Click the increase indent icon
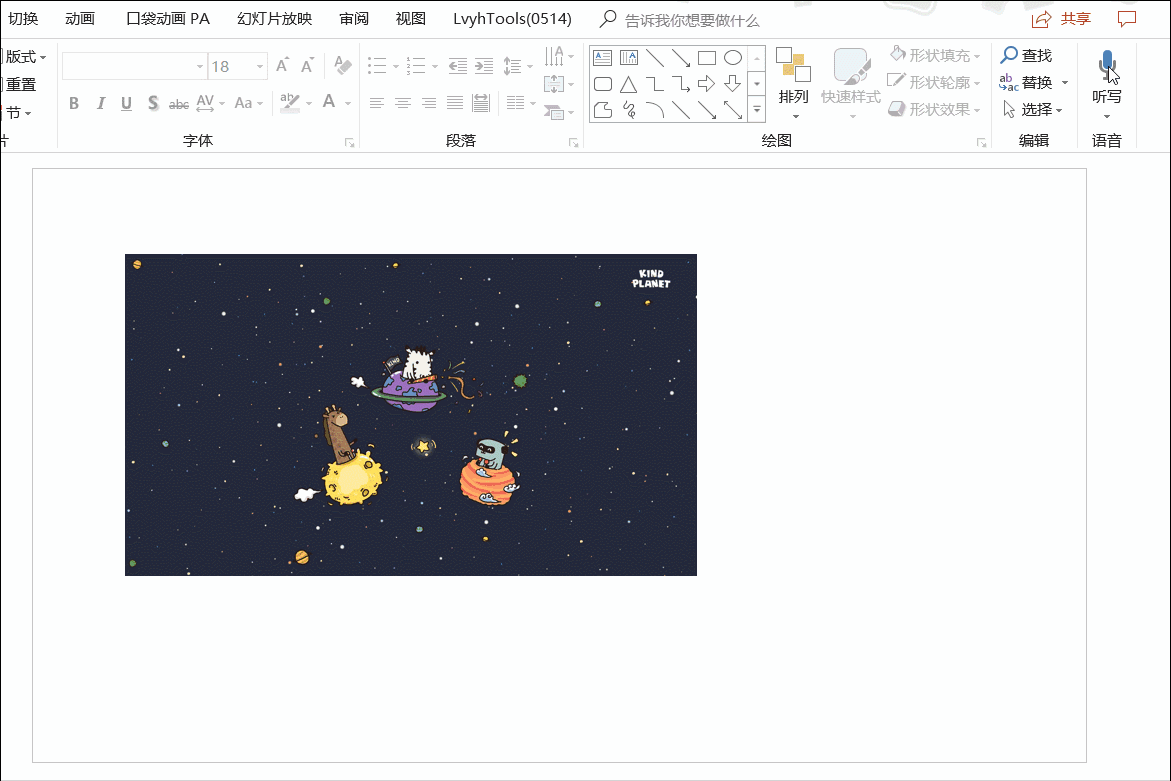This screenshot has height=781, width=1171. coord(484,66)
